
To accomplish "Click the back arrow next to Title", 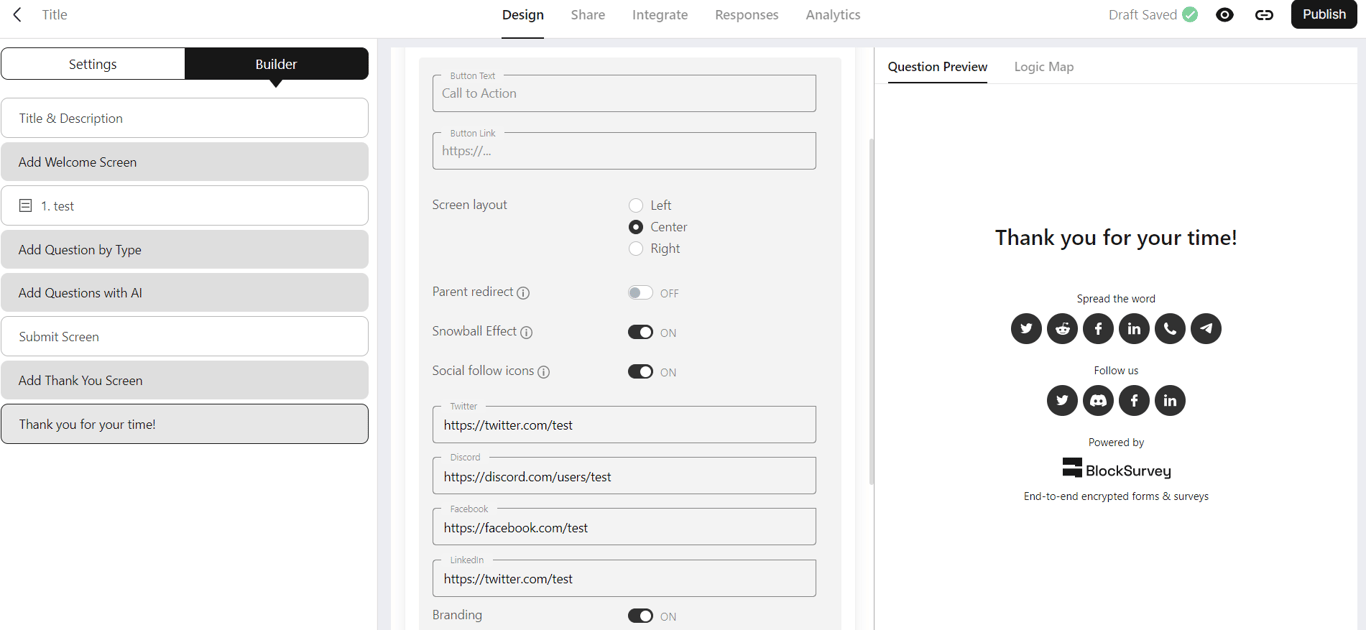I will (x=17, y=15).
